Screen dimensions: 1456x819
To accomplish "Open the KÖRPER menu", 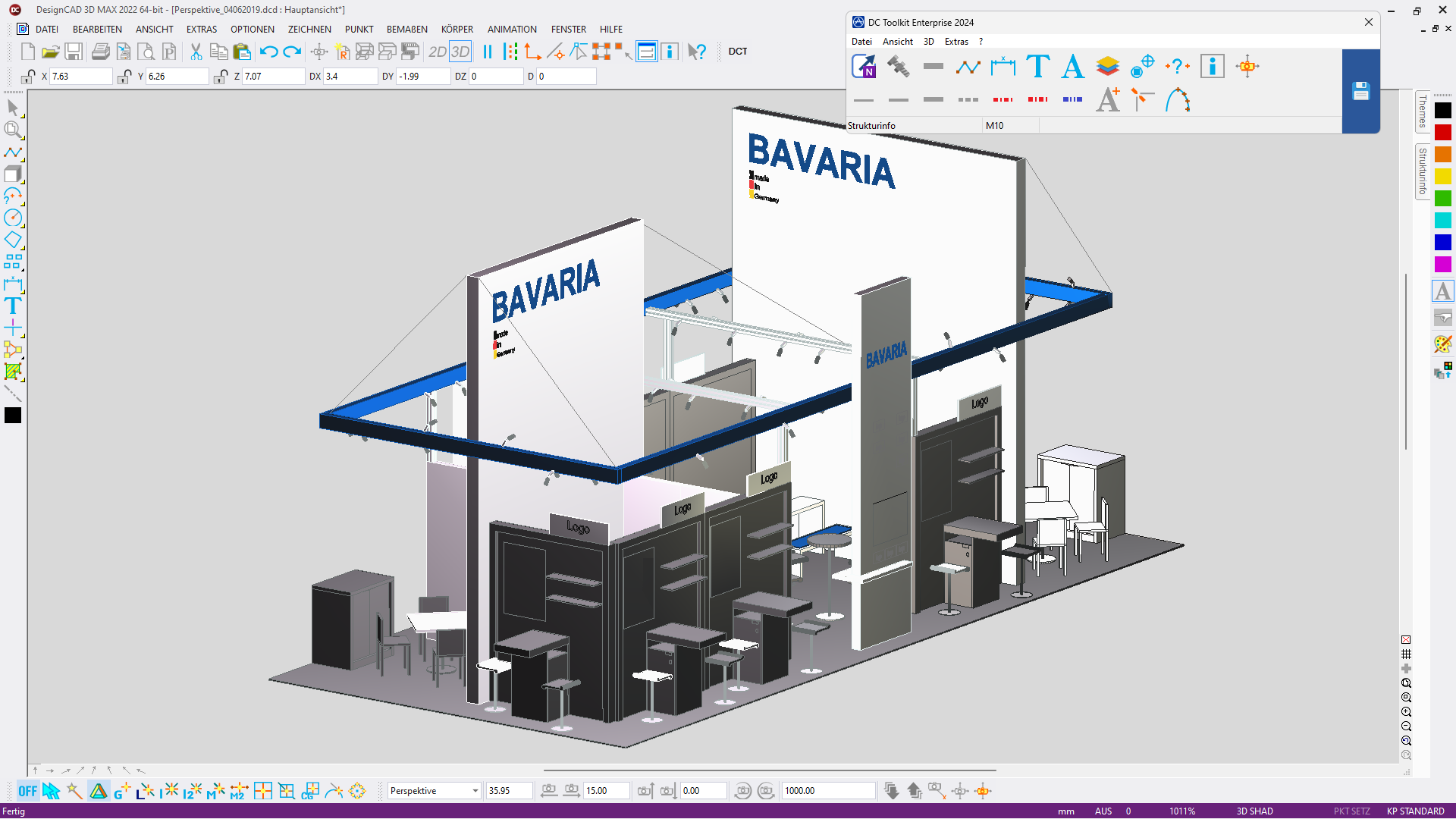I will click(x=457, y=30).
